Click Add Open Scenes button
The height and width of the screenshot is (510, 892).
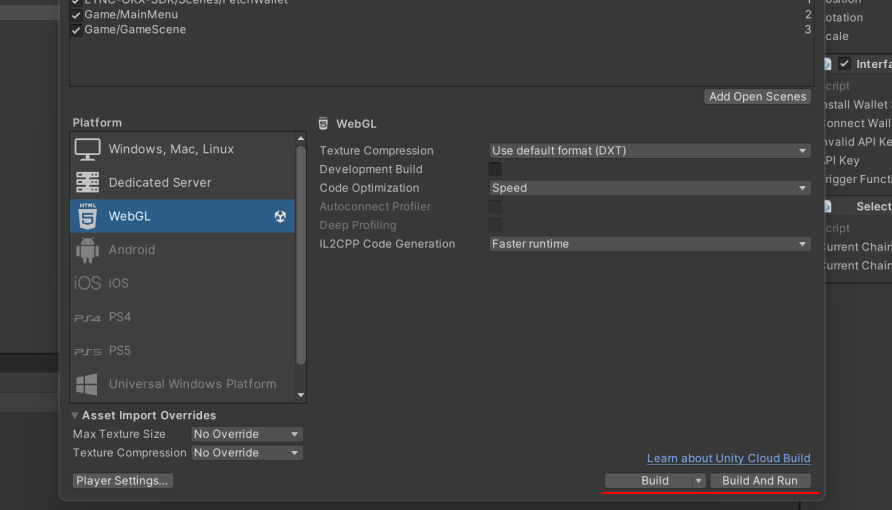click(757, 97)
